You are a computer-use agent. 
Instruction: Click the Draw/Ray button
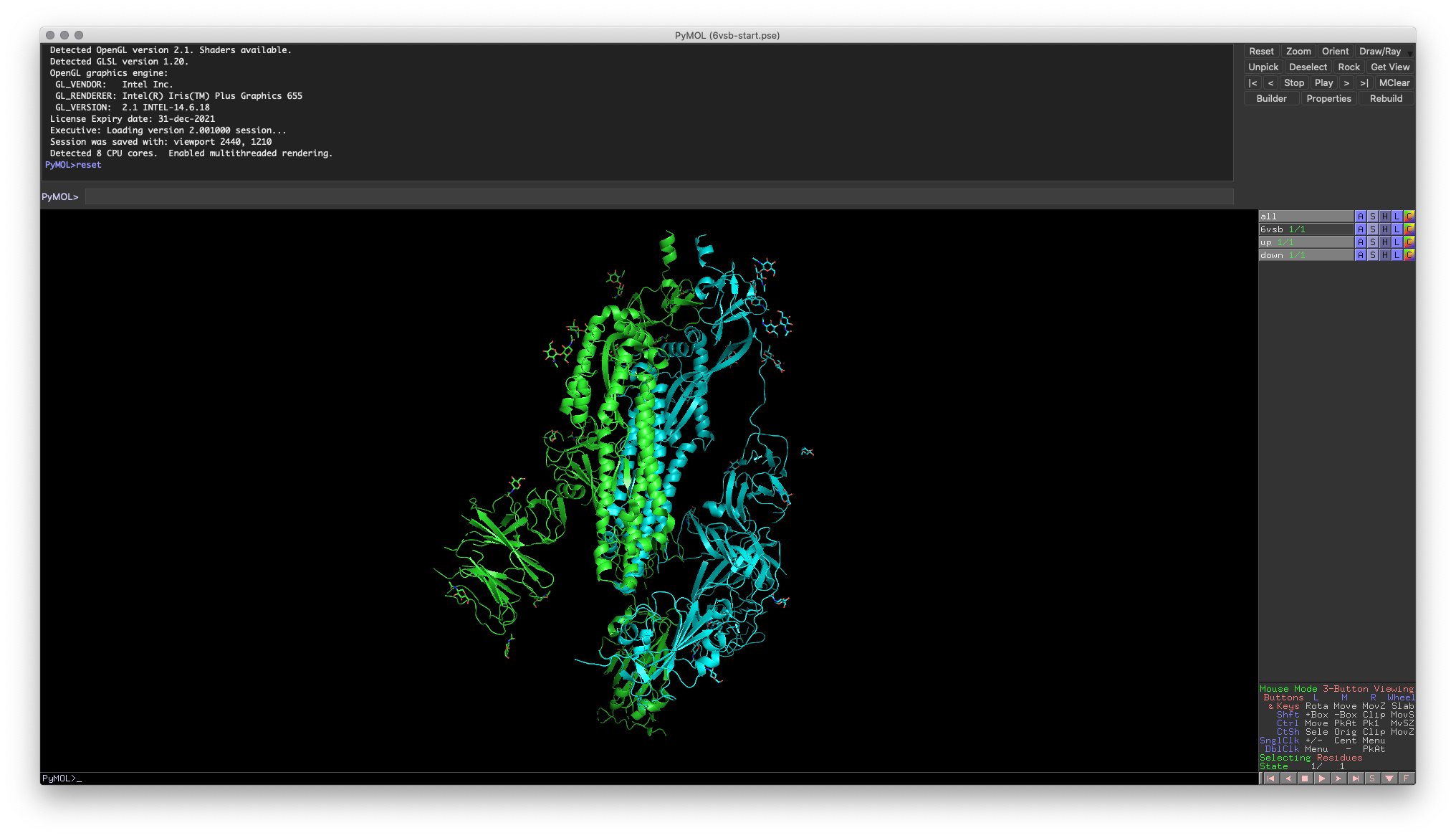click(x=1380, y=52)
